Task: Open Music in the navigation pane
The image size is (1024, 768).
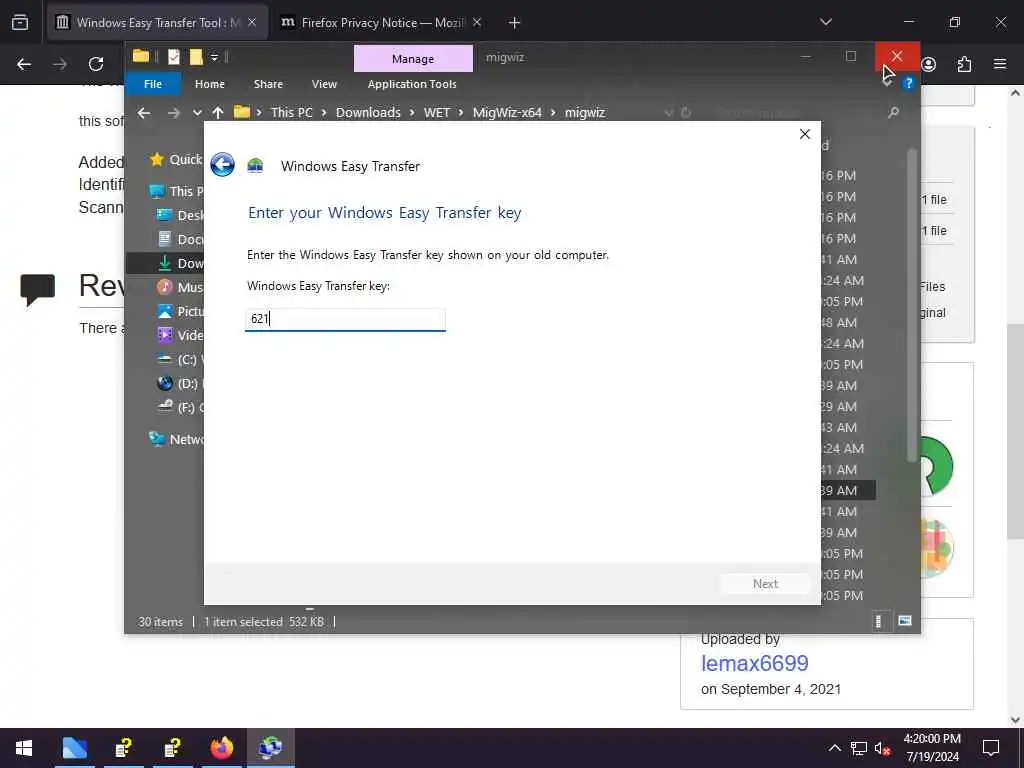Action: click(x=180, y=287)
